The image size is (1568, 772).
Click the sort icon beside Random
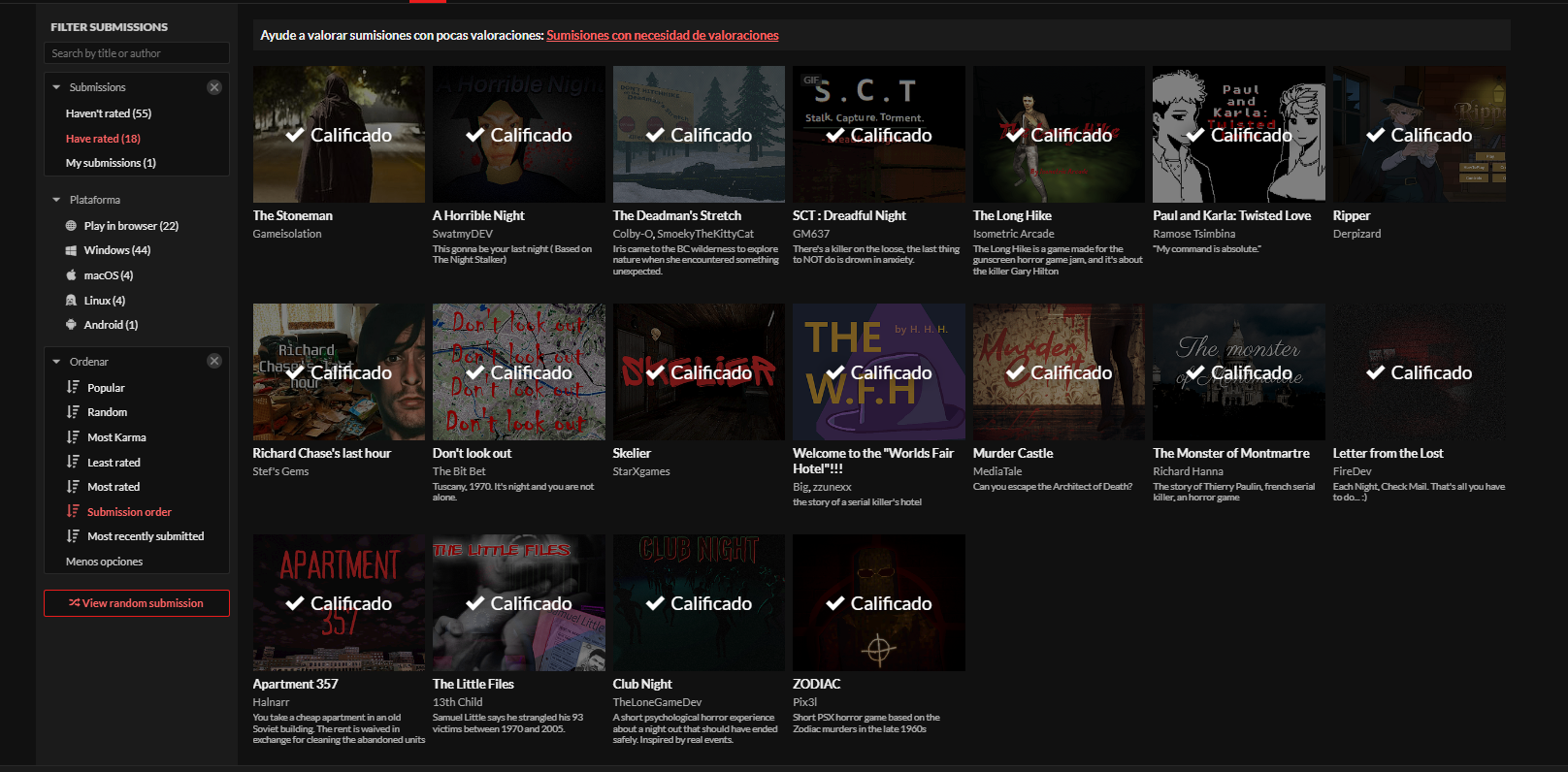click(x=73, y=412)
